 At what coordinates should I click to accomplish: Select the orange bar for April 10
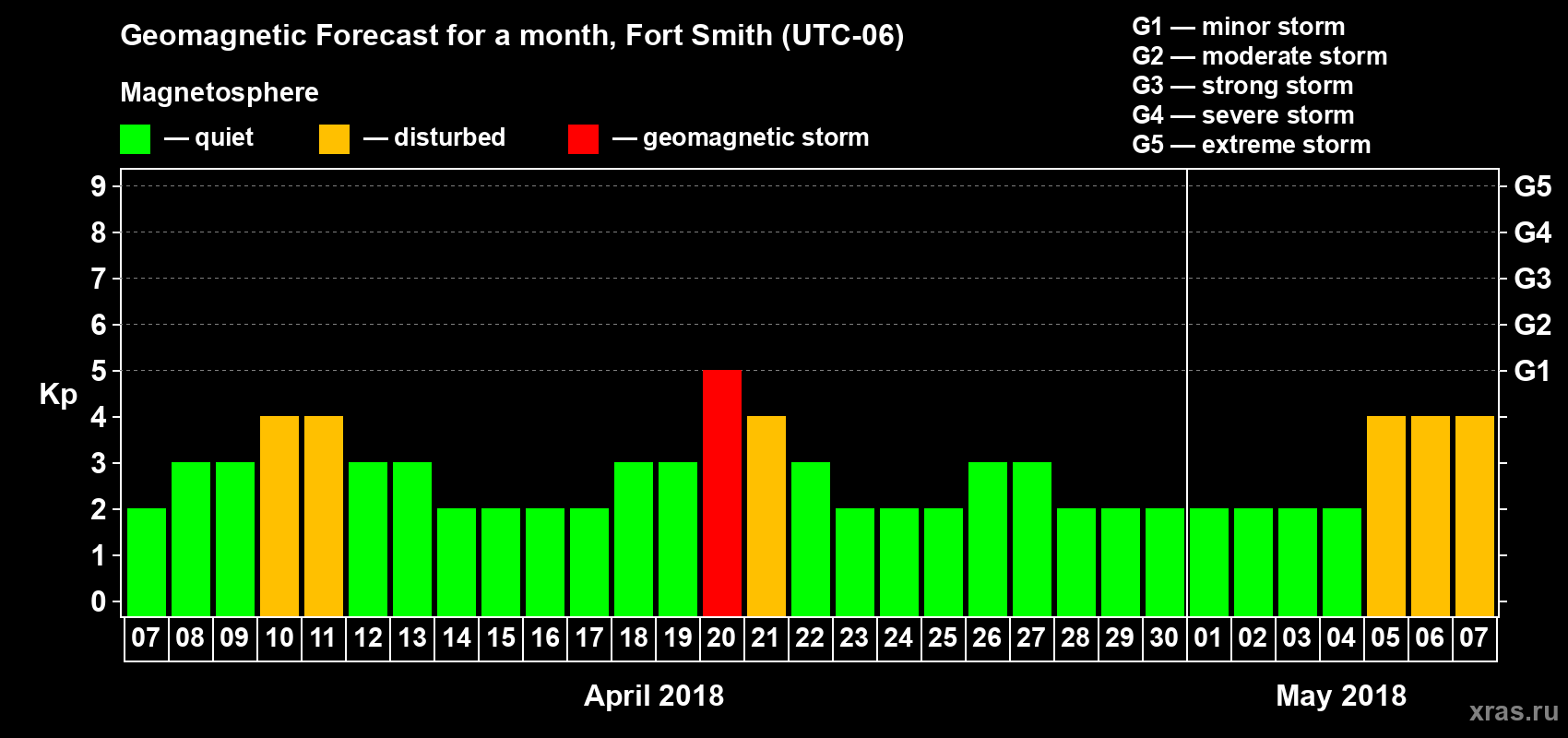click(x=279, y=516)
